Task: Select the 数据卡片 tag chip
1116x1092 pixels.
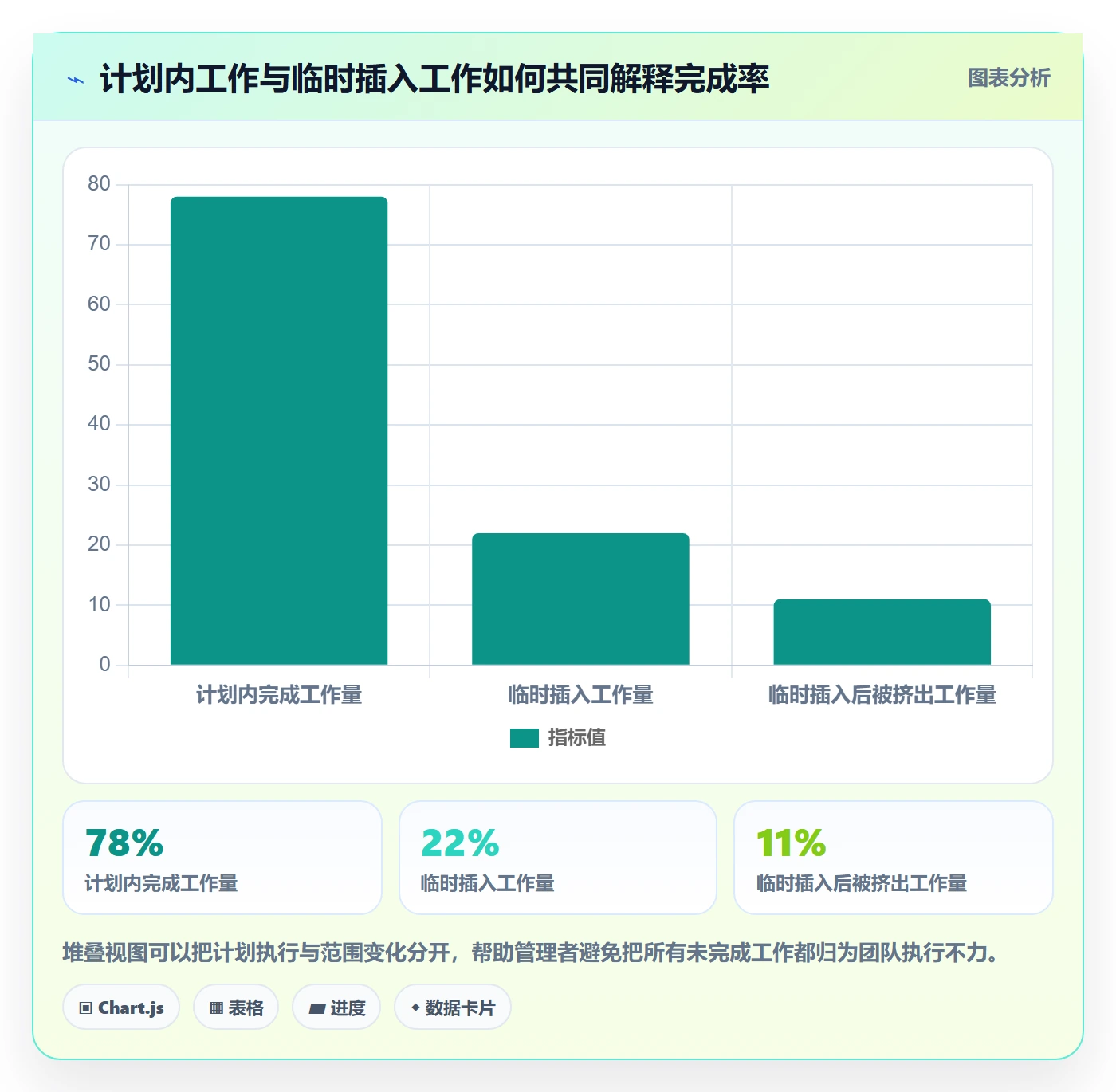Action: point(452,1008)
